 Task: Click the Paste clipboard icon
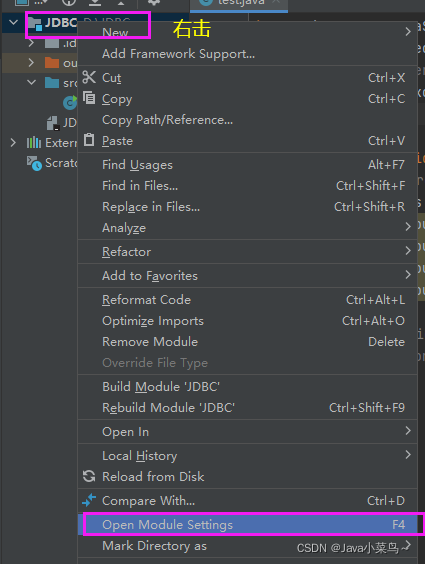tap(89, 140)
